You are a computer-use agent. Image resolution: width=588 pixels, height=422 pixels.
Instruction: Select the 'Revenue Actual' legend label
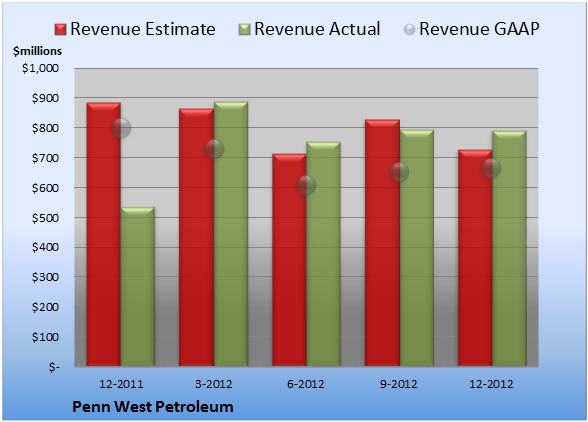(317, 29)
